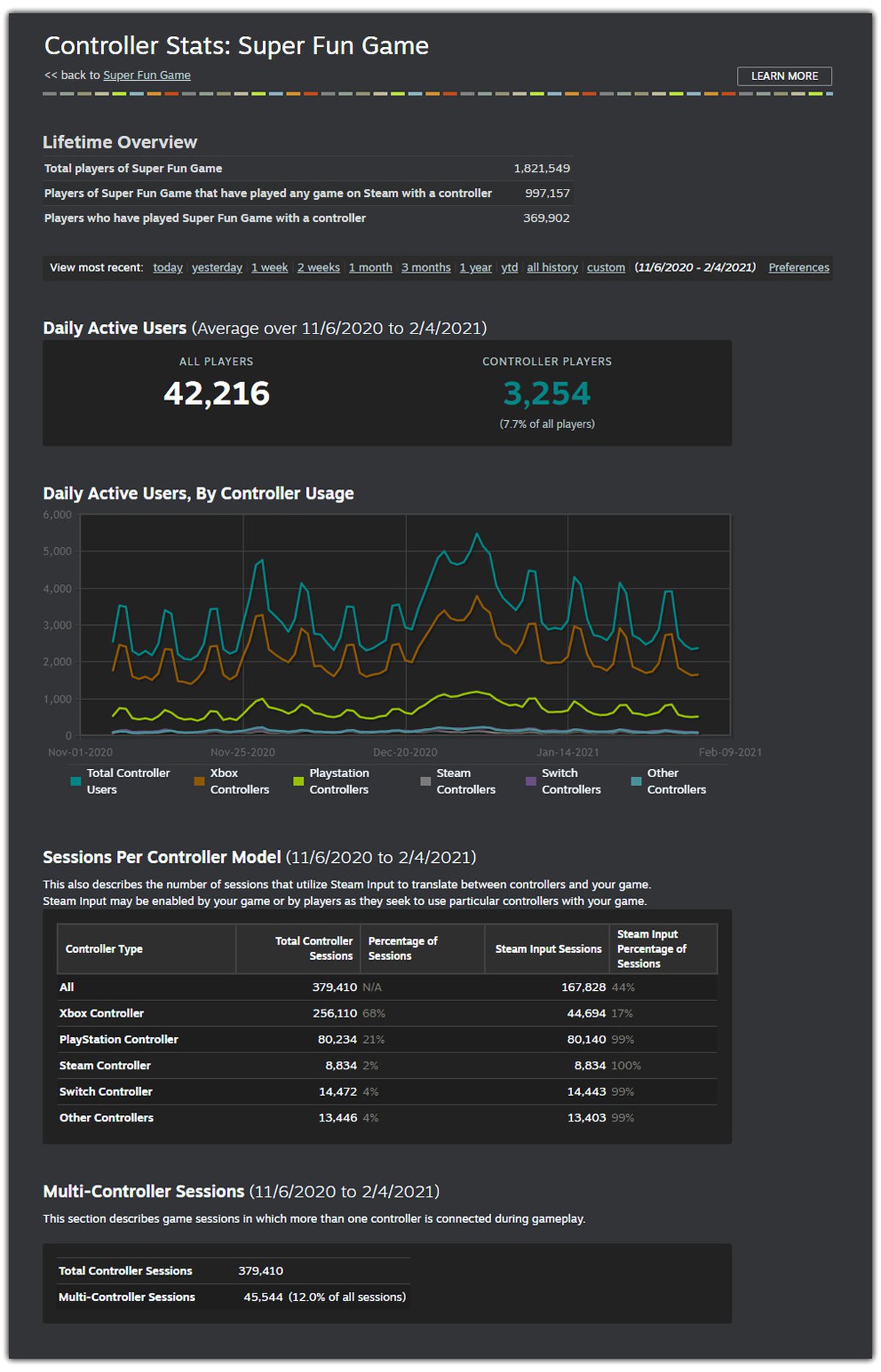This screenshot has height=1372, width=881.
Task: Select the 'ytd' range link
Action: point(510,267)
